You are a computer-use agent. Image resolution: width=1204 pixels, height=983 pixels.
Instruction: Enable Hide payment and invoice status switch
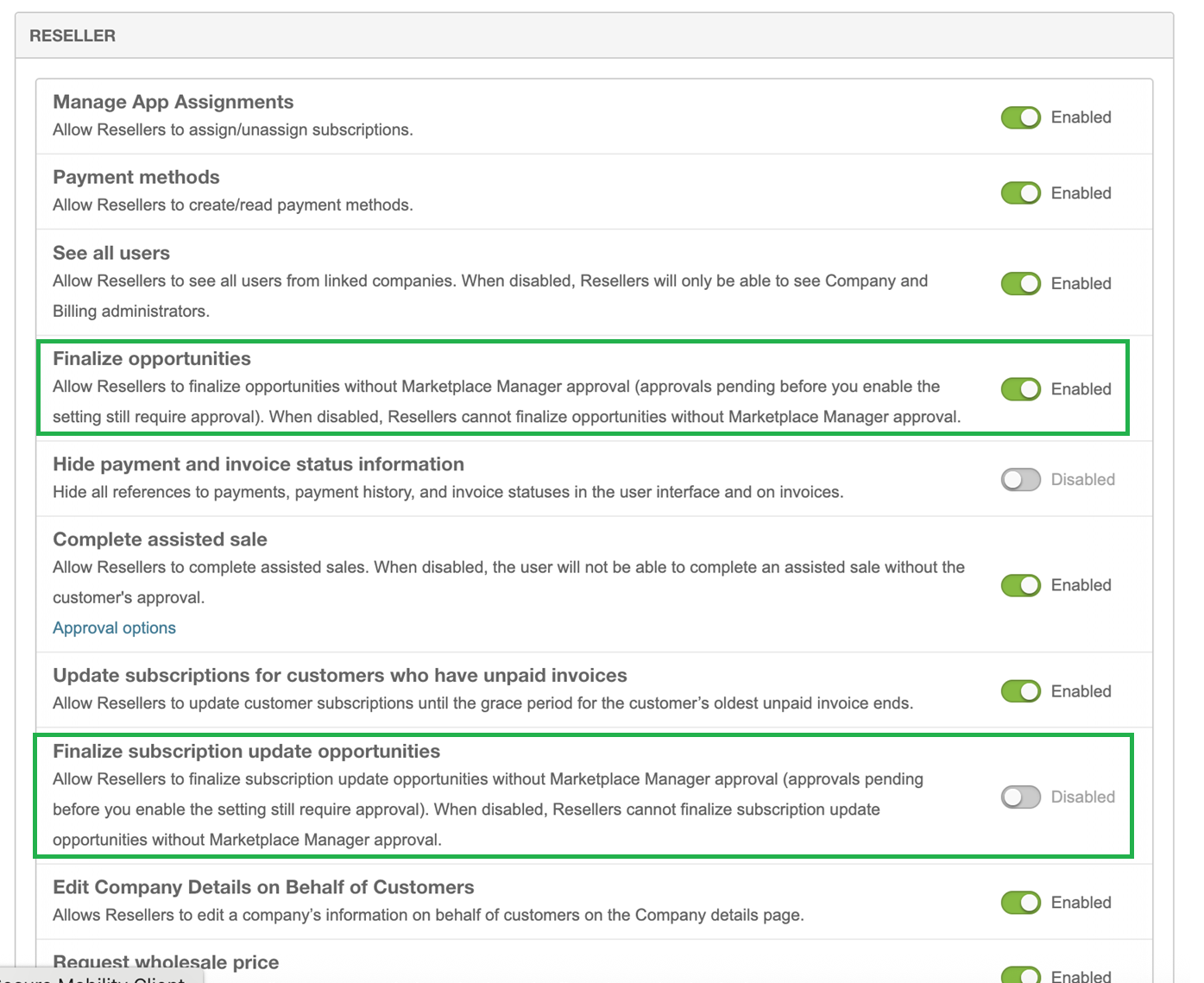click(1020, 480)
